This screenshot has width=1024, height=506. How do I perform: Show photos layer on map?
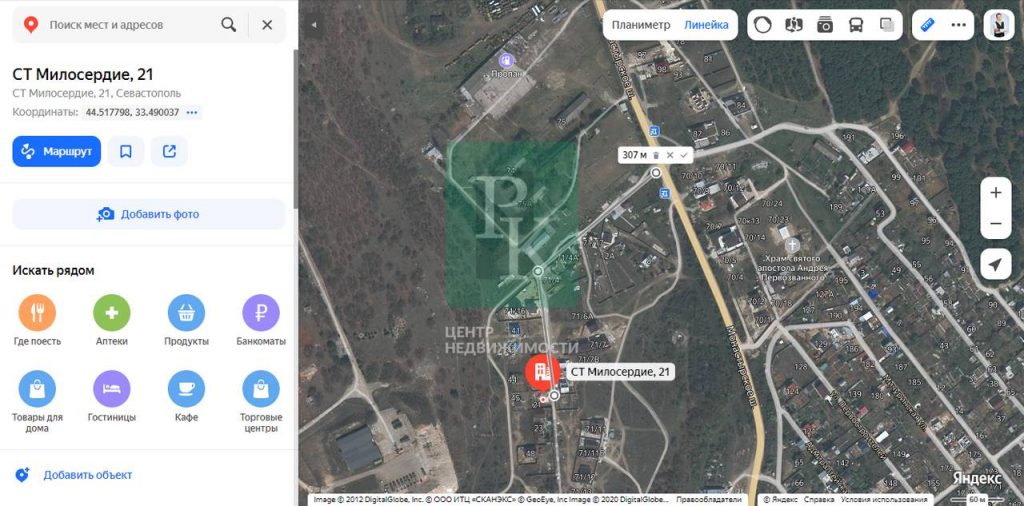click(x=825, y=25)
